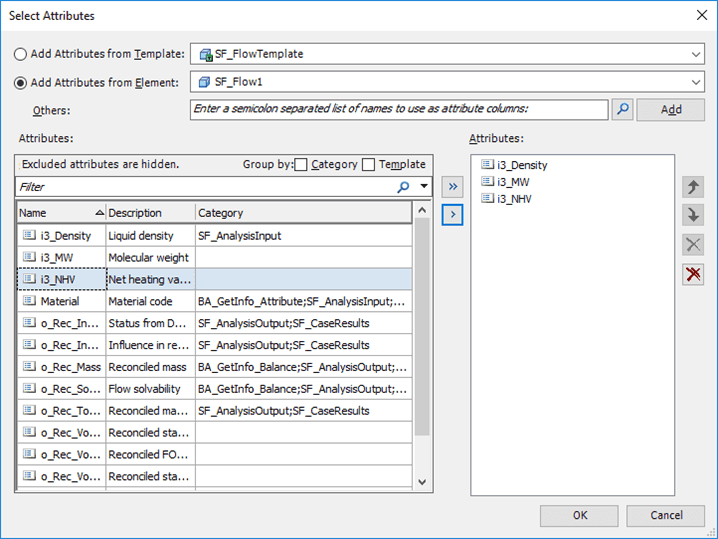Click icon beside i3_Density in right list

(x=488, y=164)
